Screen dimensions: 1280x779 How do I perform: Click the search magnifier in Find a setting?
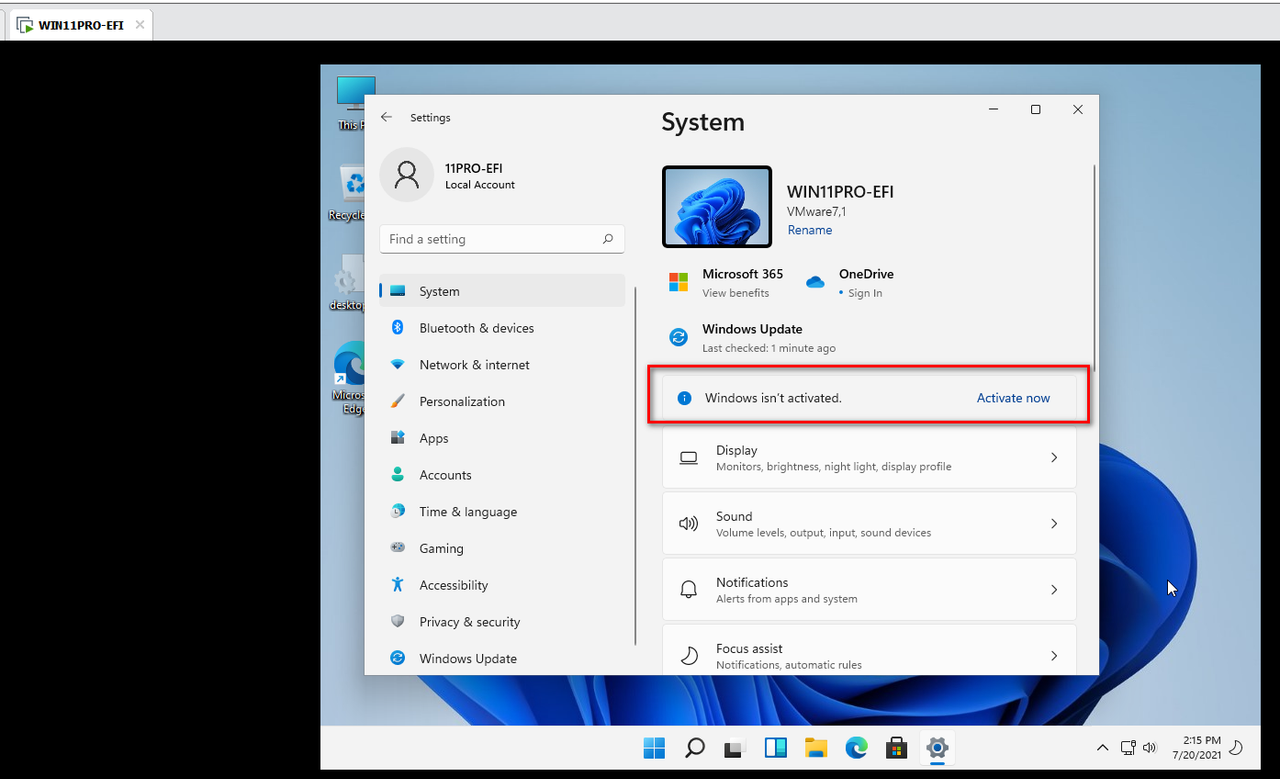(607, 239)
